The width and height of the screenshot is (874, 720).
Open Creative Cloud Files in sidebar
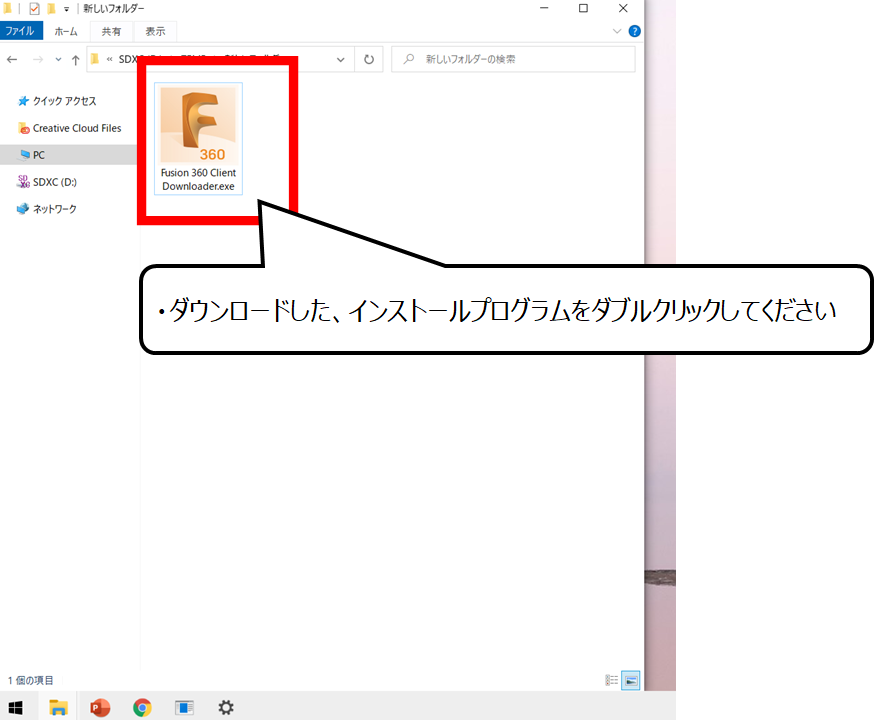[70, 128]
